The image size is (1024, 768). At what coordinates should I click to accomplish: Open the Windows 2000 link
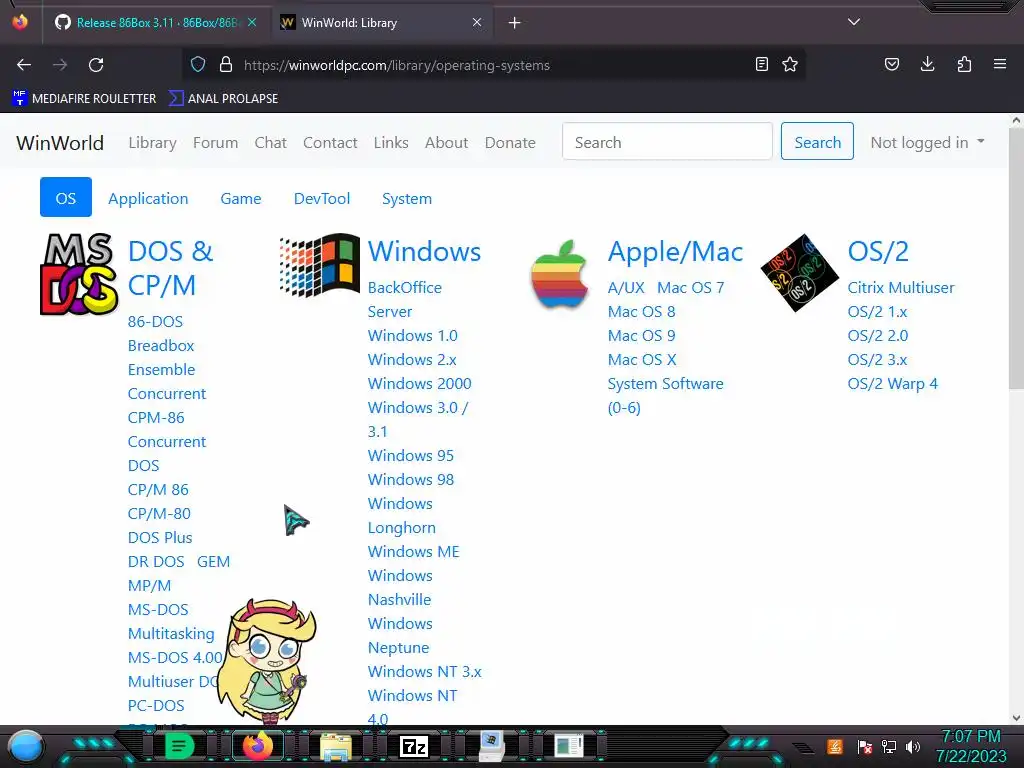(419, 383)
